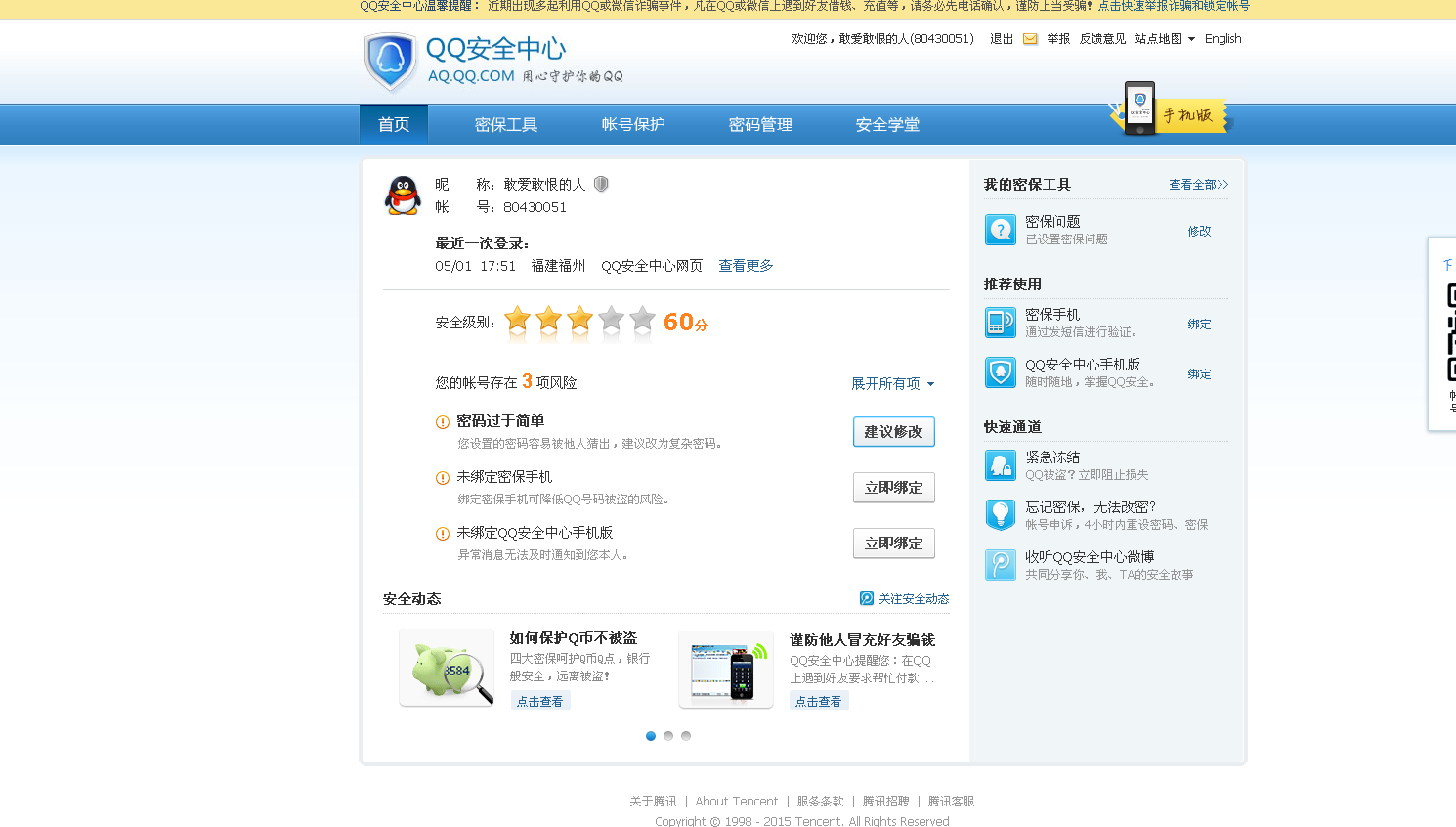
Task: Open the 安全学堂 tab
Action: point(887,124)
